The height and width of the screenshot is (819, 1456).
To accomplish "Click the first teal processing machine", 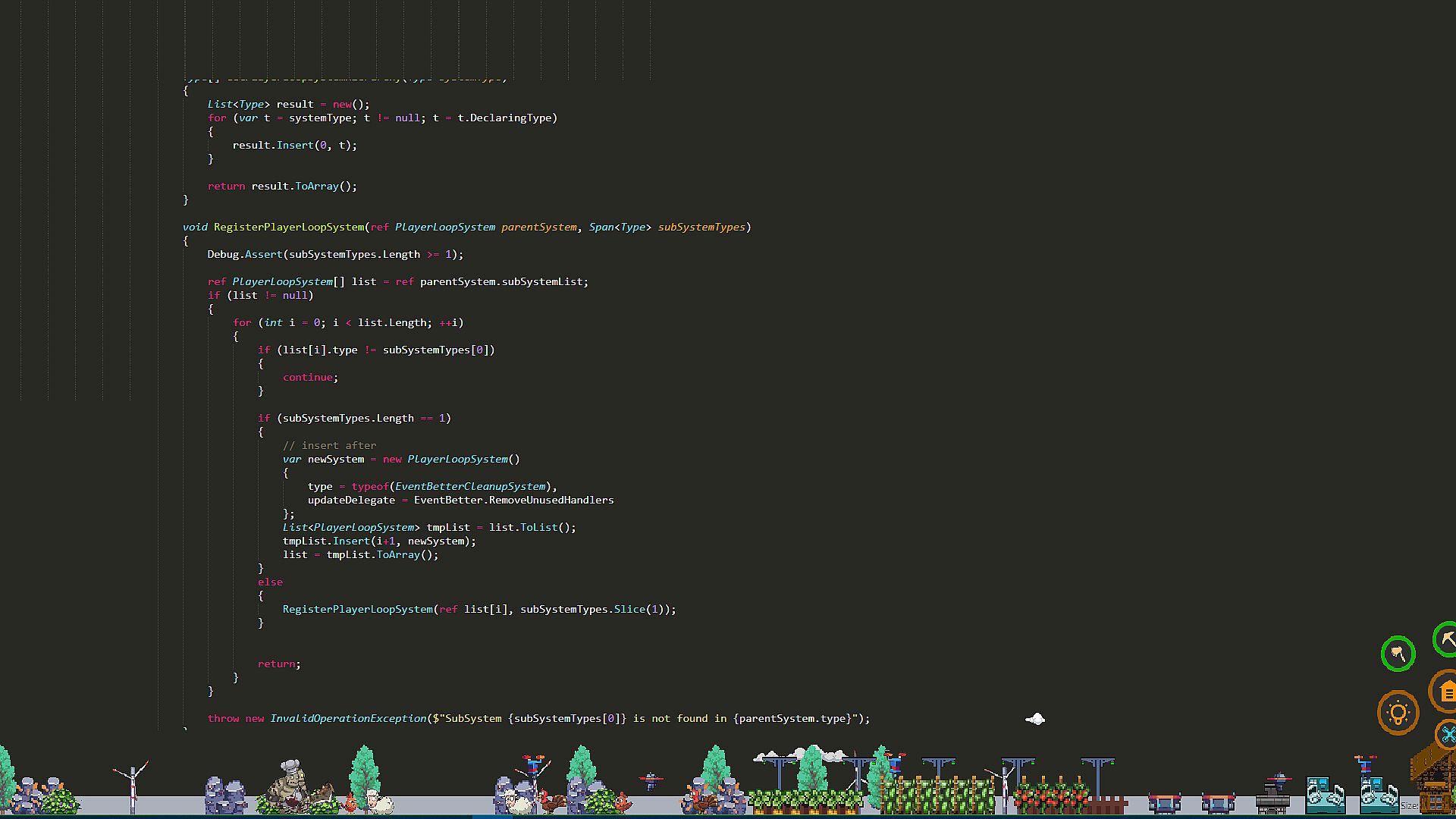I will [1325, 794].
